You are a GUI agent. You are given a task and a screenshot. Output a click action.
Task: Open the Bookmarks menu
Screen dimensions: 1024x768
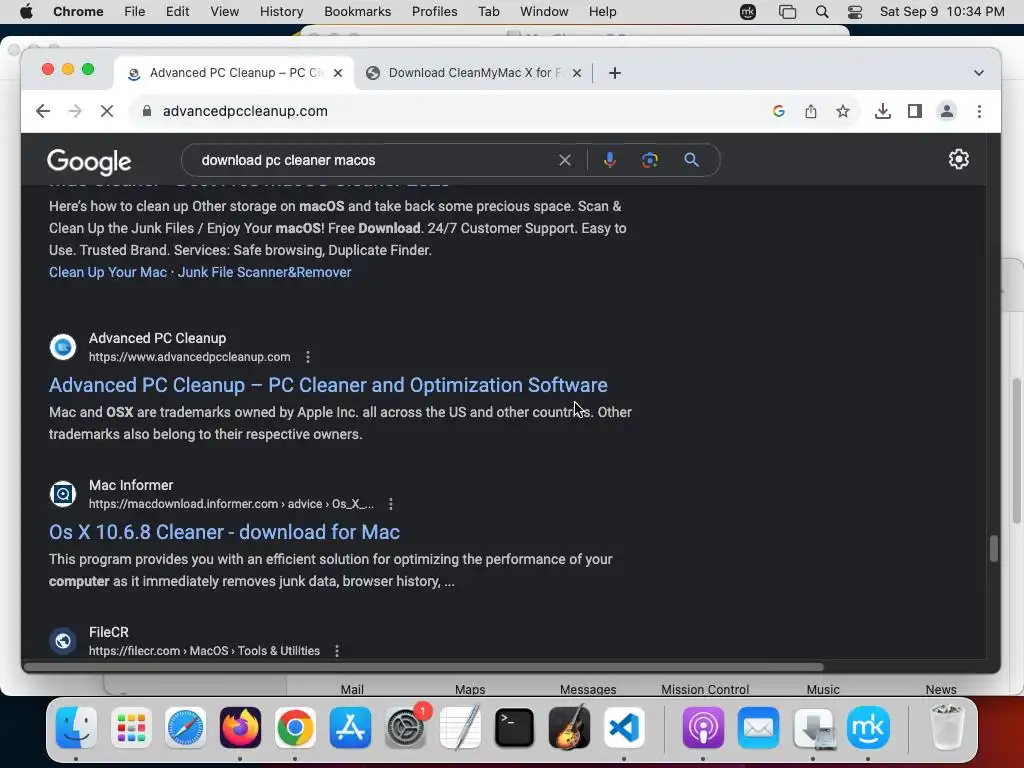(x=357, y=12)
